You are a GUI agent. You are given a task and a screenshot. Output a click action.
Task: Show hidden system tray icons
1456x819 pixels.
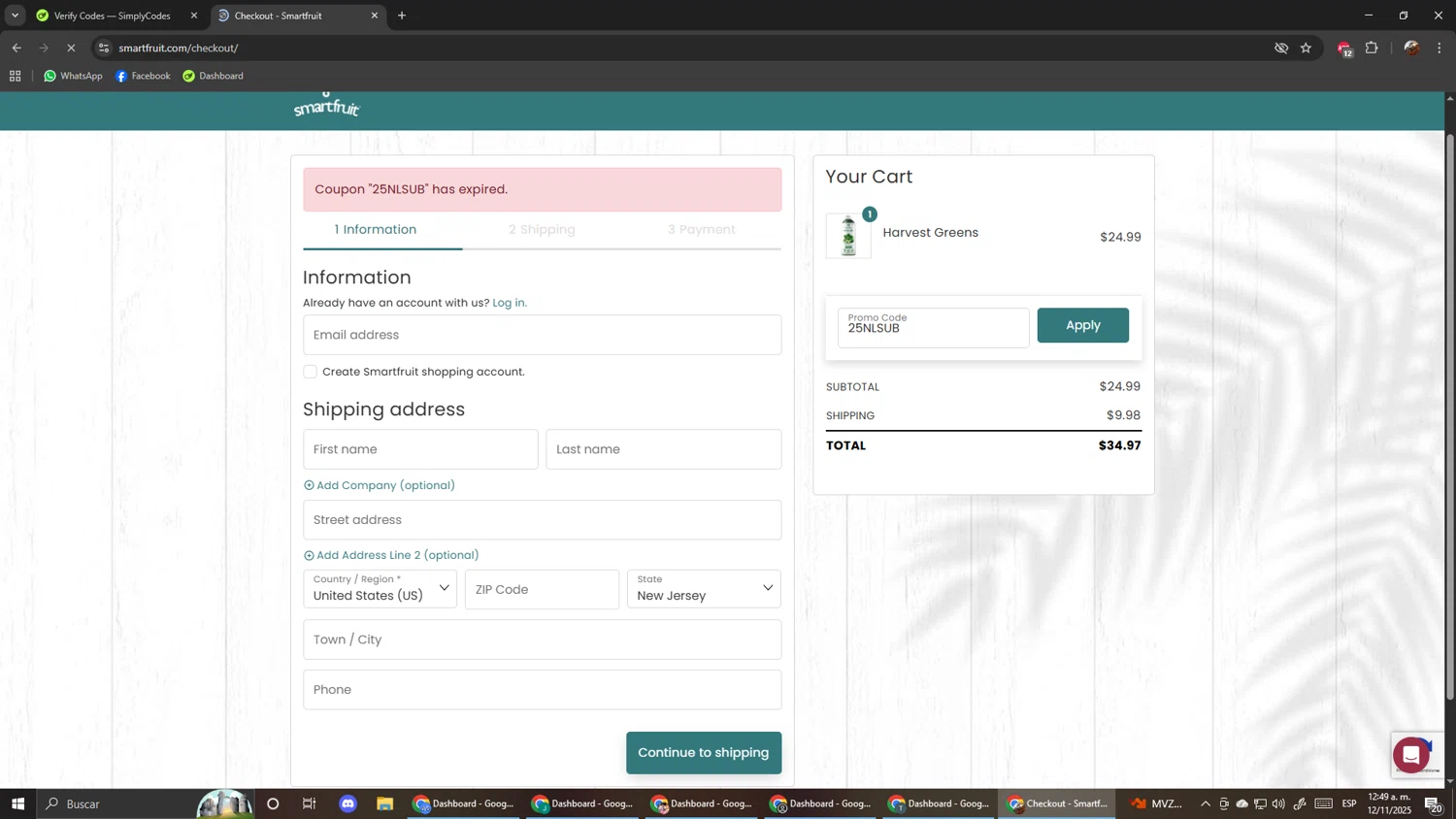pos(1206,803)
